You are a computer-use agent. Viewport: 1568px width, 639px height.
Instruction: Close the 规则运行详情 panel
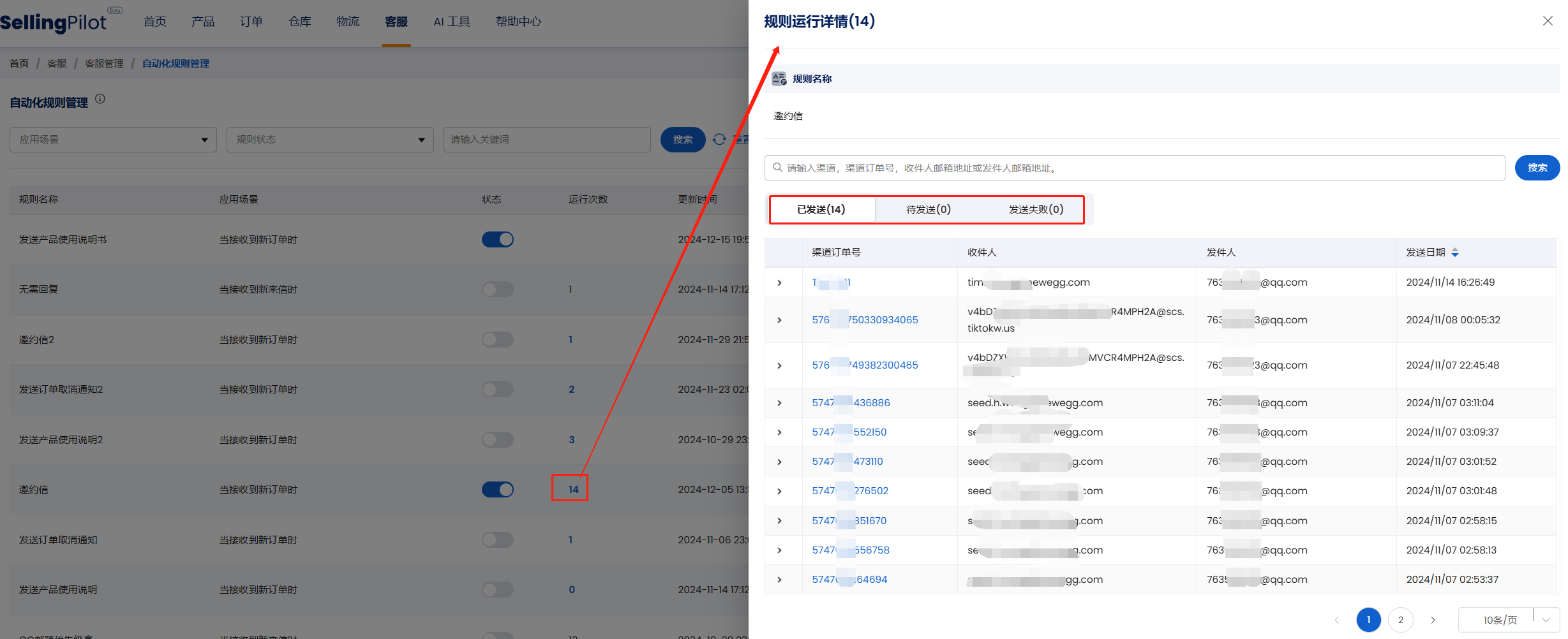[1547, 21]
